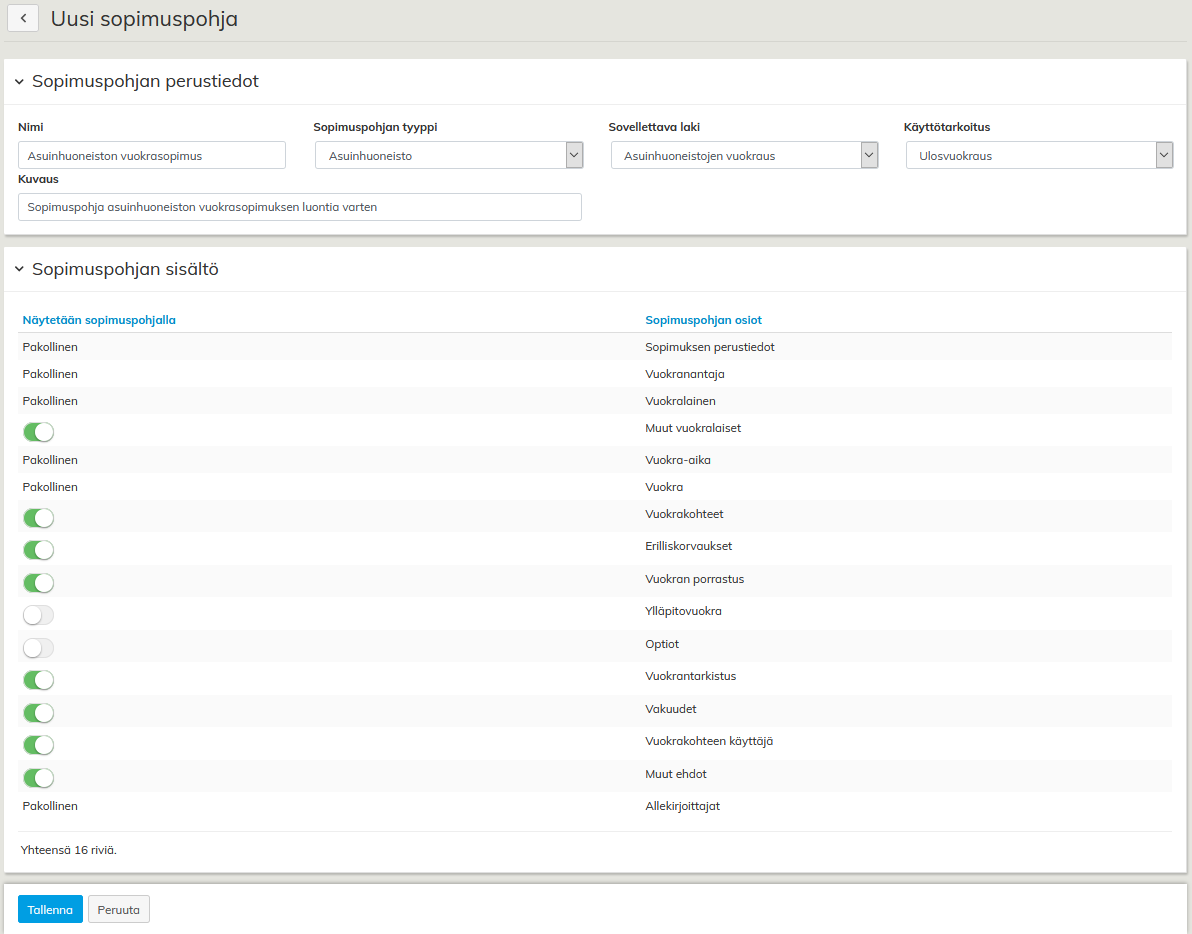Open the Sovellettava laki dropdown
1192x934 pixels.
coord(744,155)
